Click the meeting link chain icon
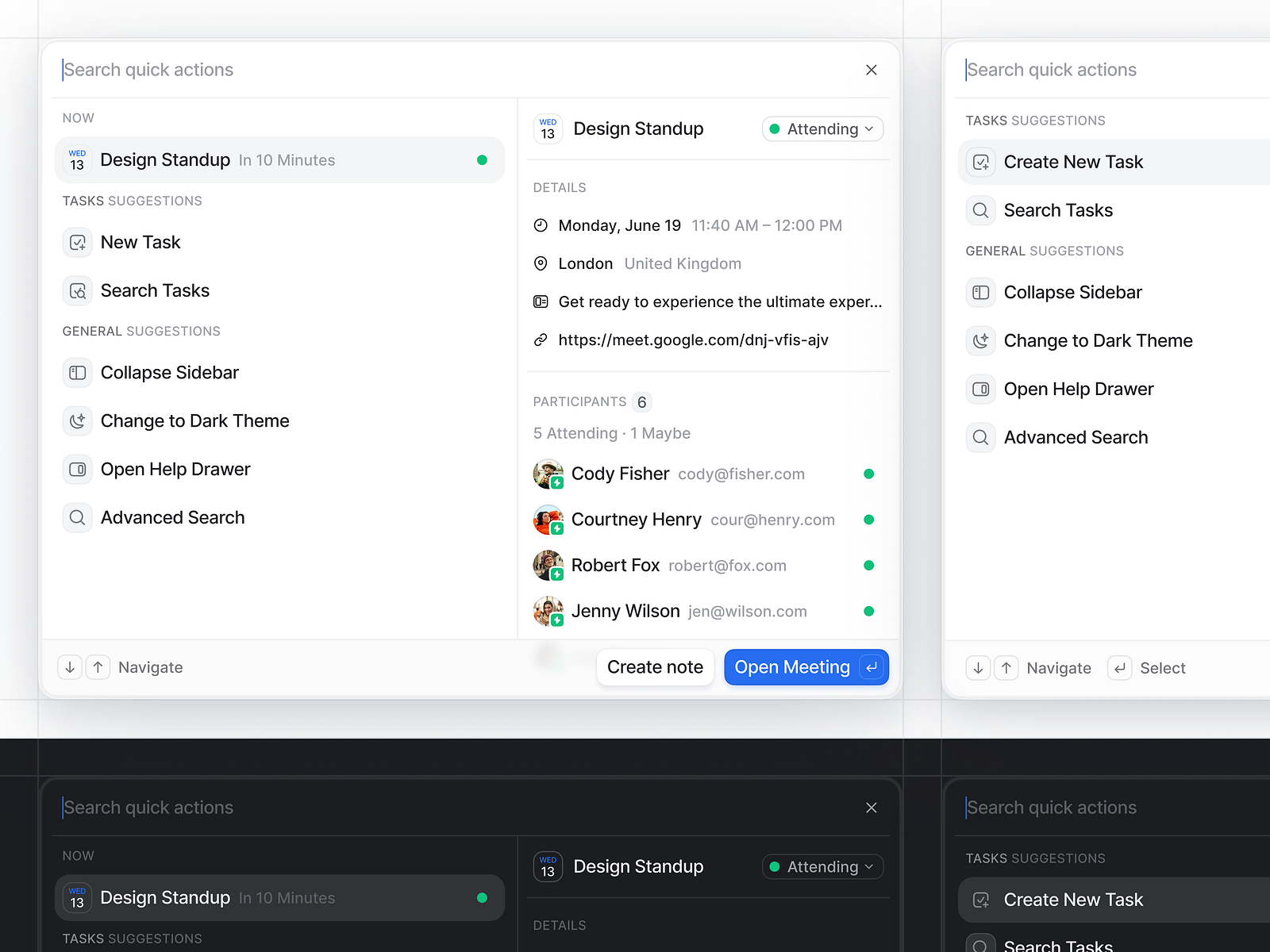Image resolution: width=1270 pixels, height=952 pixels. [541, 340]
